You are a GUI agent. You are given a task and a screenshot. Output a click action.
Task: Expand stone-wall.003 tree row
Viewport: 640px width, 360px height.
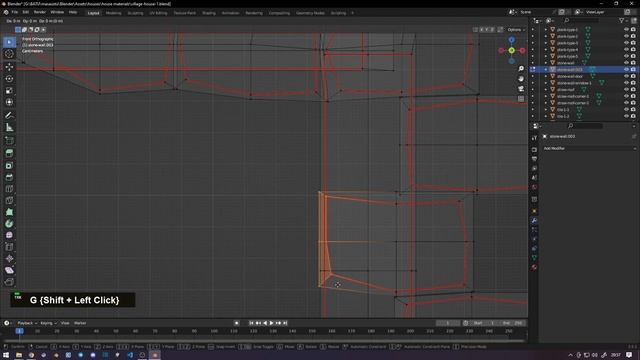[x=546, y=69]
